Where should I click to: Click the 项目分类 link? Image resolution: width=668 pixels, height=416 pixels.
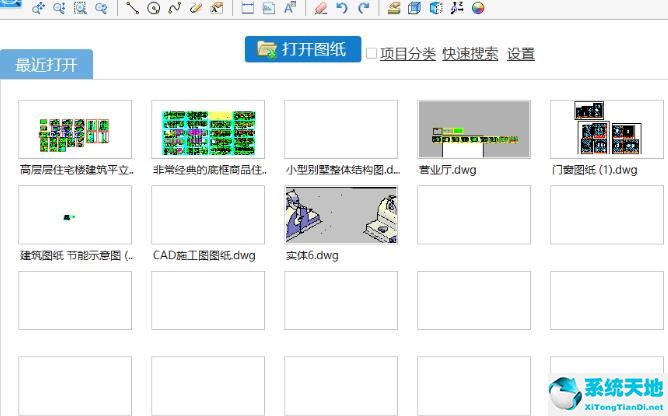[x=408, y=54]
